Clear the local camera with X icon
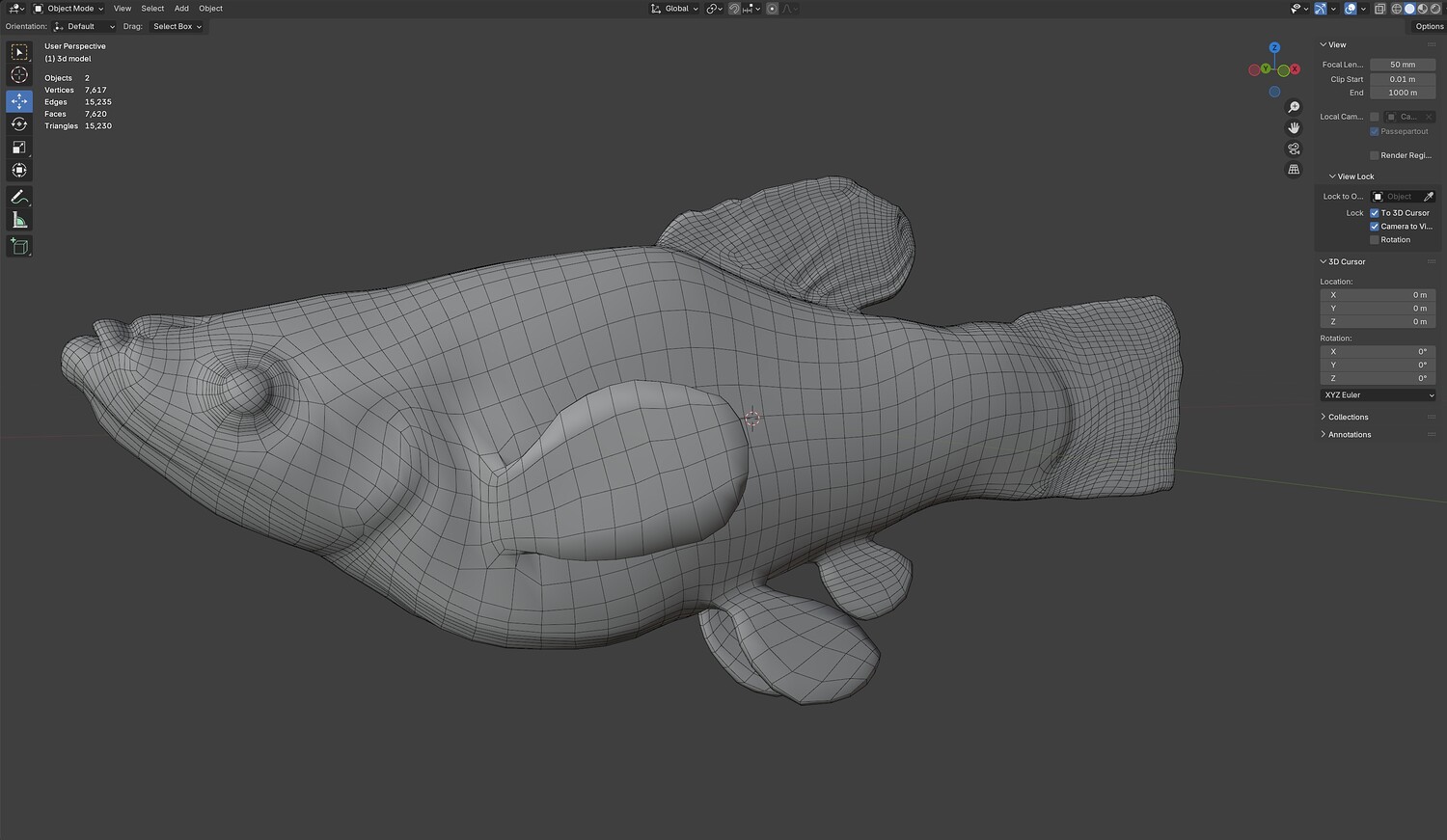Screen dimensions: 1447x840 (1429, 117)
